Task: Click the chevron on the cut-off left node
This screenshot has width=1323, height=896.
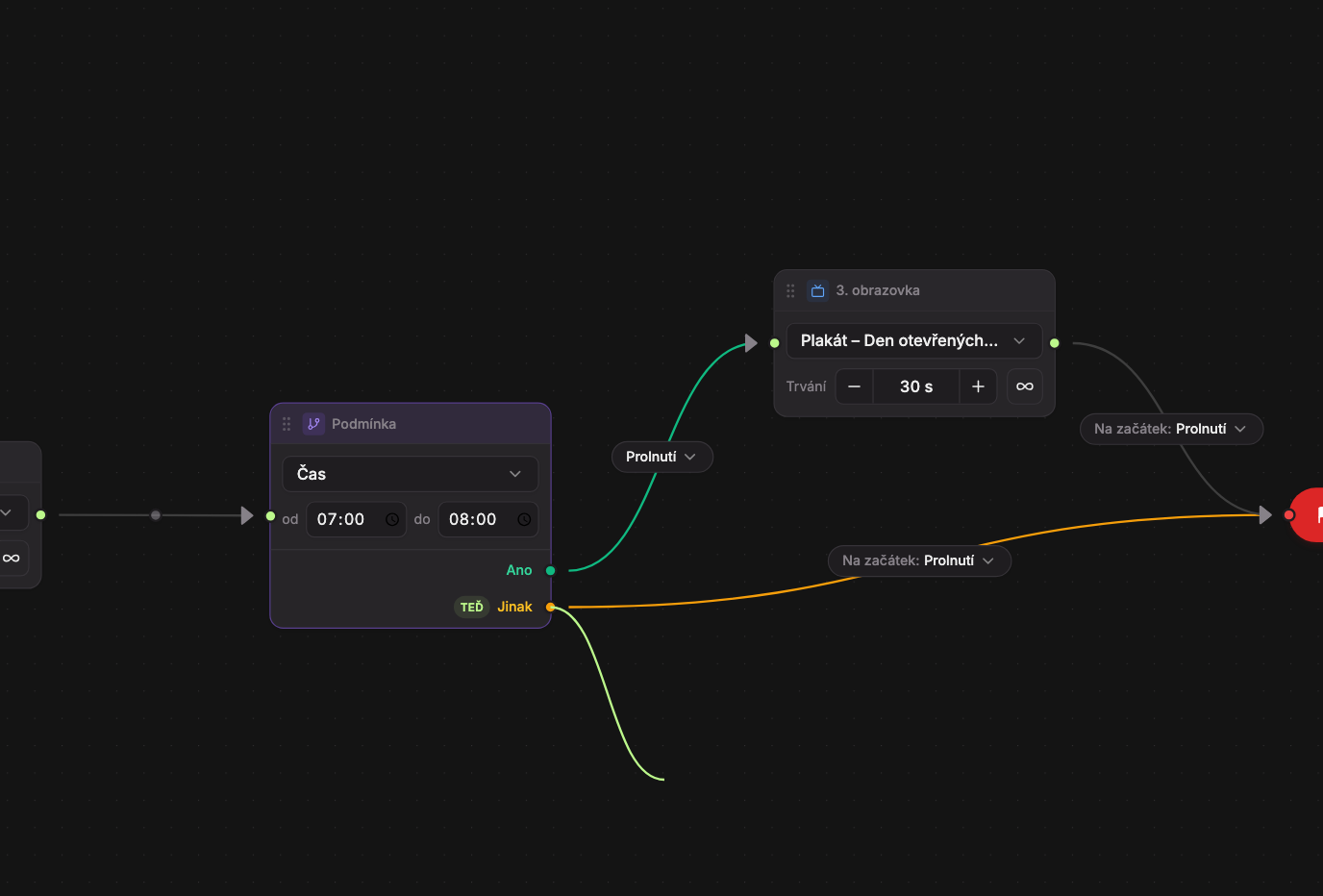Action: [x=6, y=512]
